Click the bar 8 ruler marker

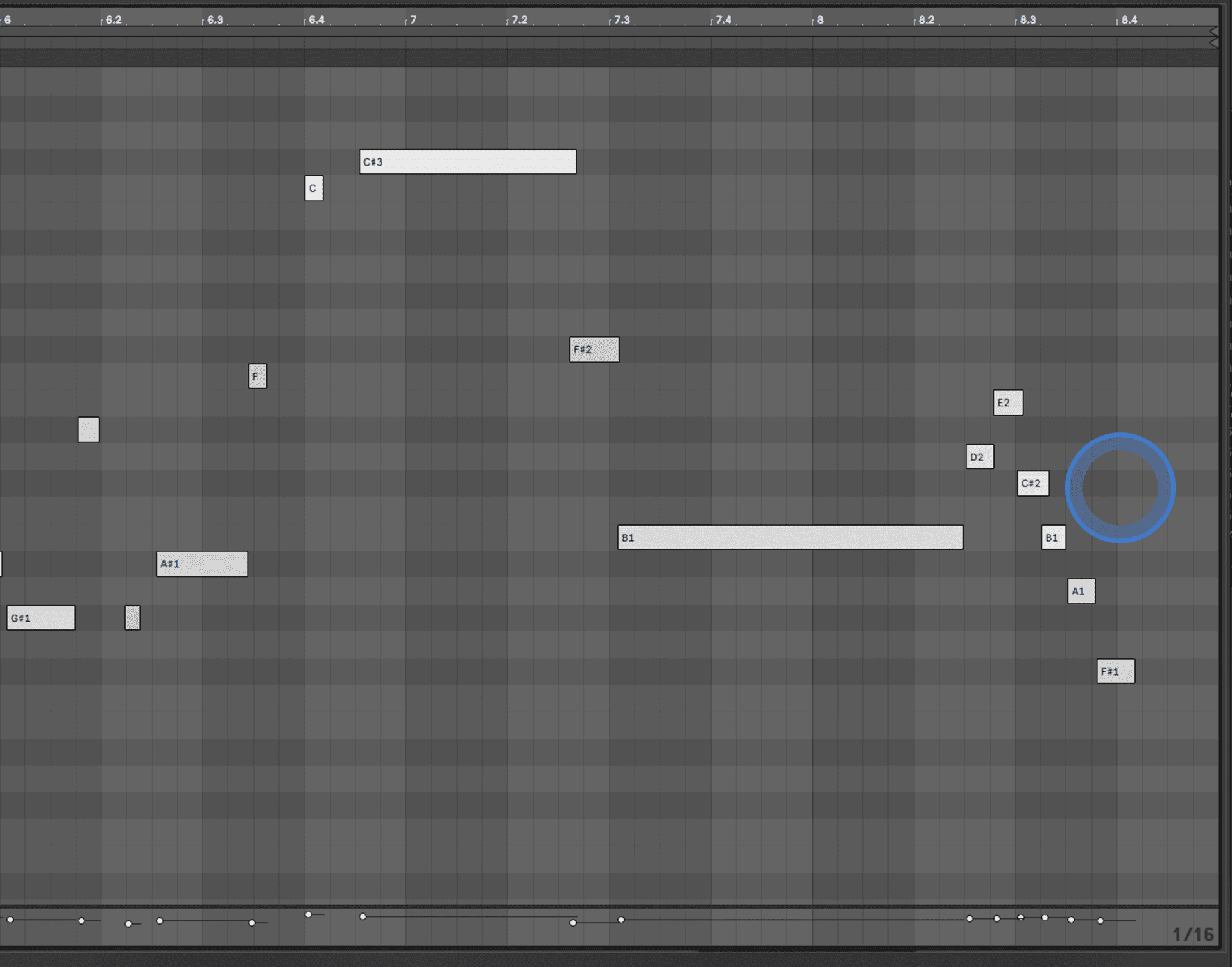click(x=820, y=20)
